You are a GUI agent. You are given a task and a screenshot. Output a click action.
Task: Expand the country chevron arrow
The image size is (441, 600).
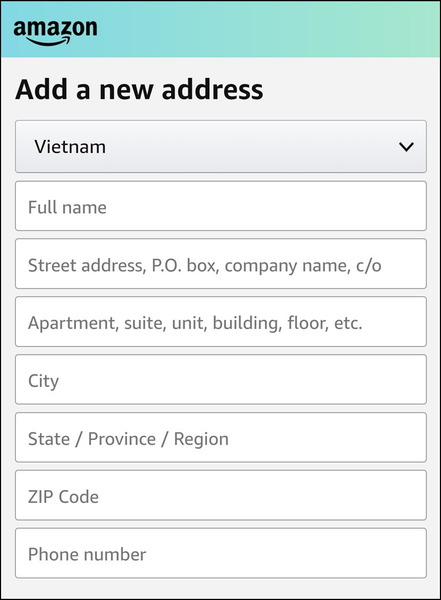[x=406, y=147]
